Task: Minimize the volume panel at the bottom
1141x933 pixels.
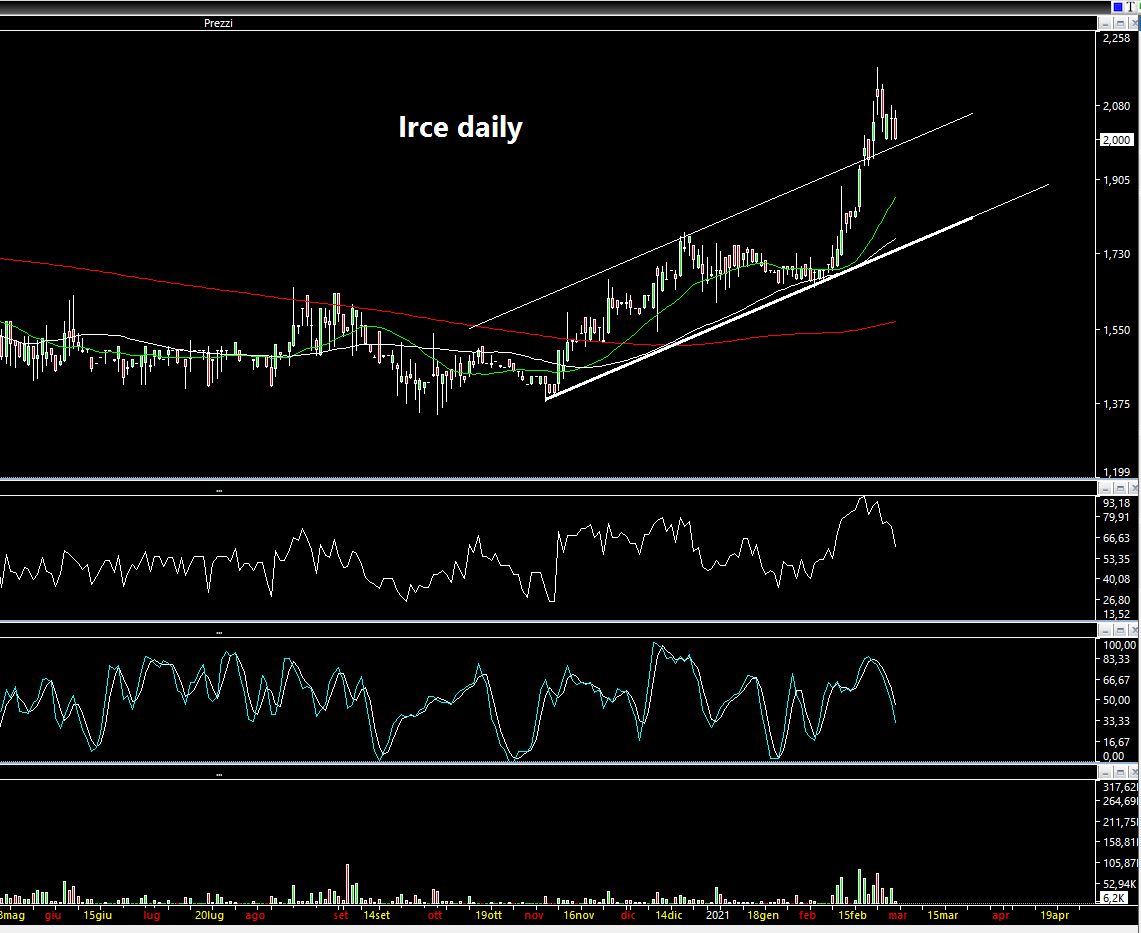Action: 1105,772
